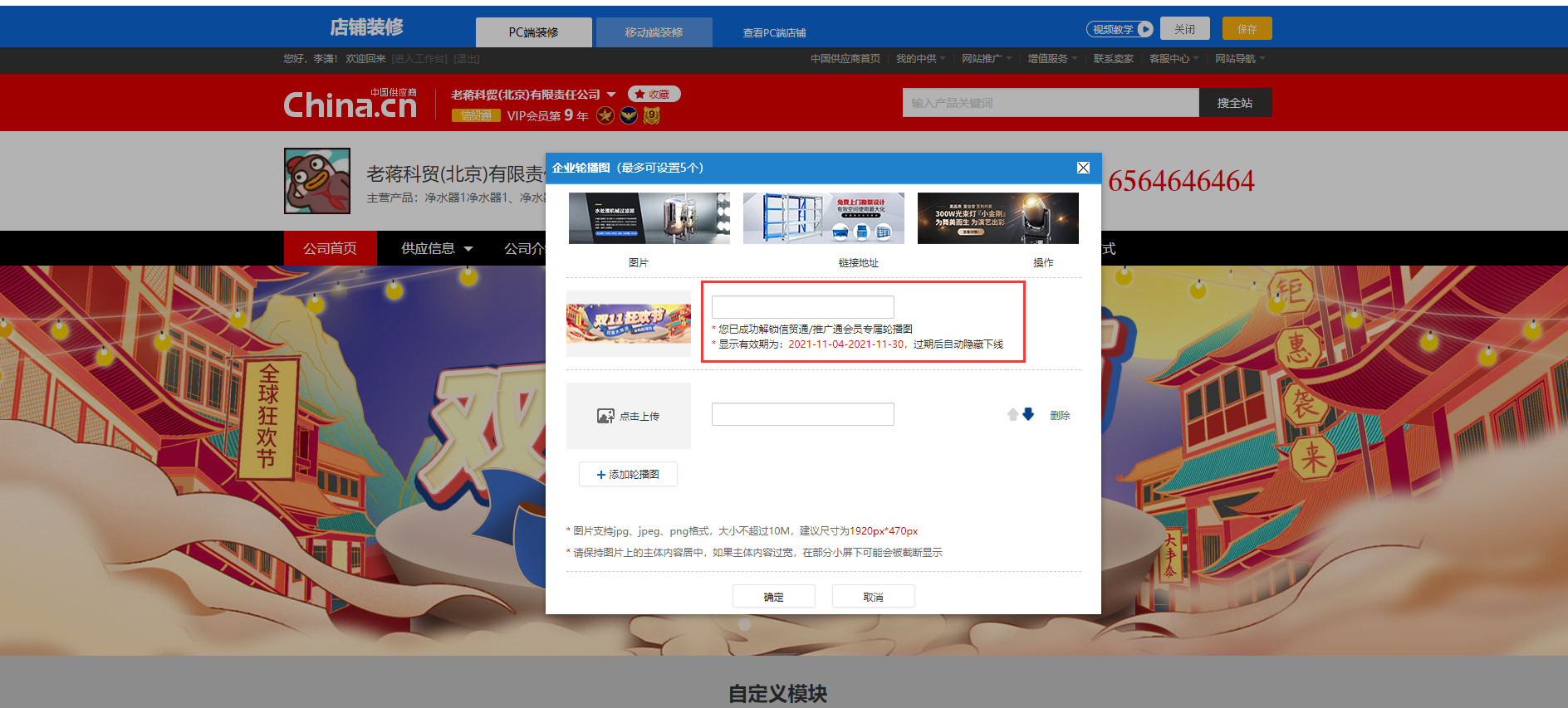Switch to the 移动端装修 tab
This screenshot has height=708, width=1568.
[x=654, y=32]
